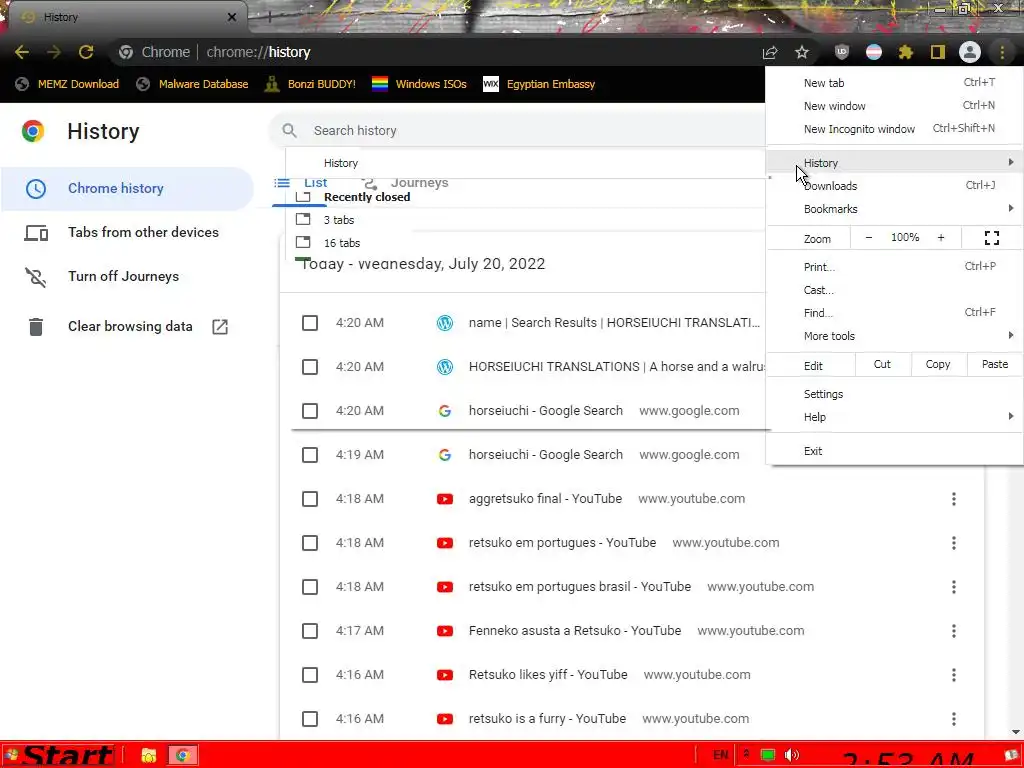Viewport: 1024px width, 768px height.
Task: Click Cut in the Edit row
Action: pos(882,364)
